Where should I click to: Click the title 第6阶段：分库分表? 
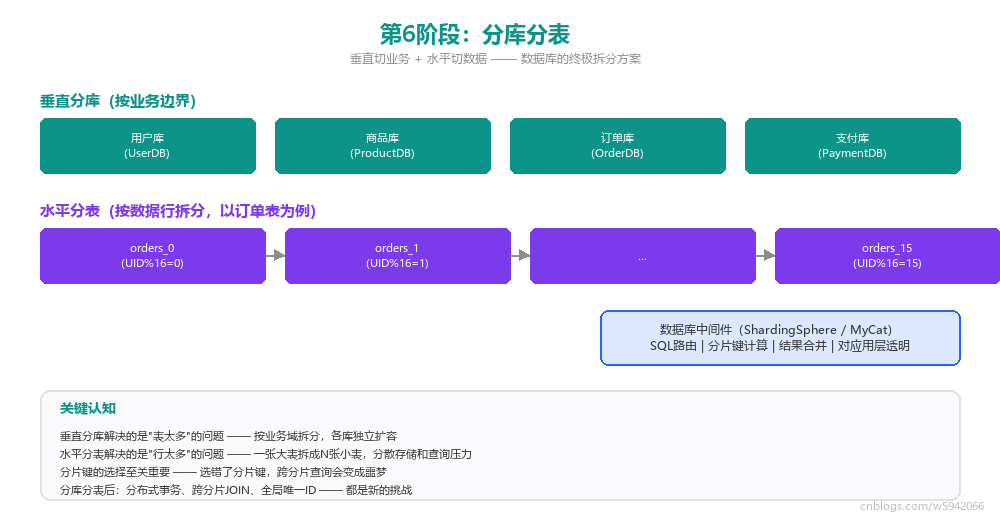[x=474, y=34]
